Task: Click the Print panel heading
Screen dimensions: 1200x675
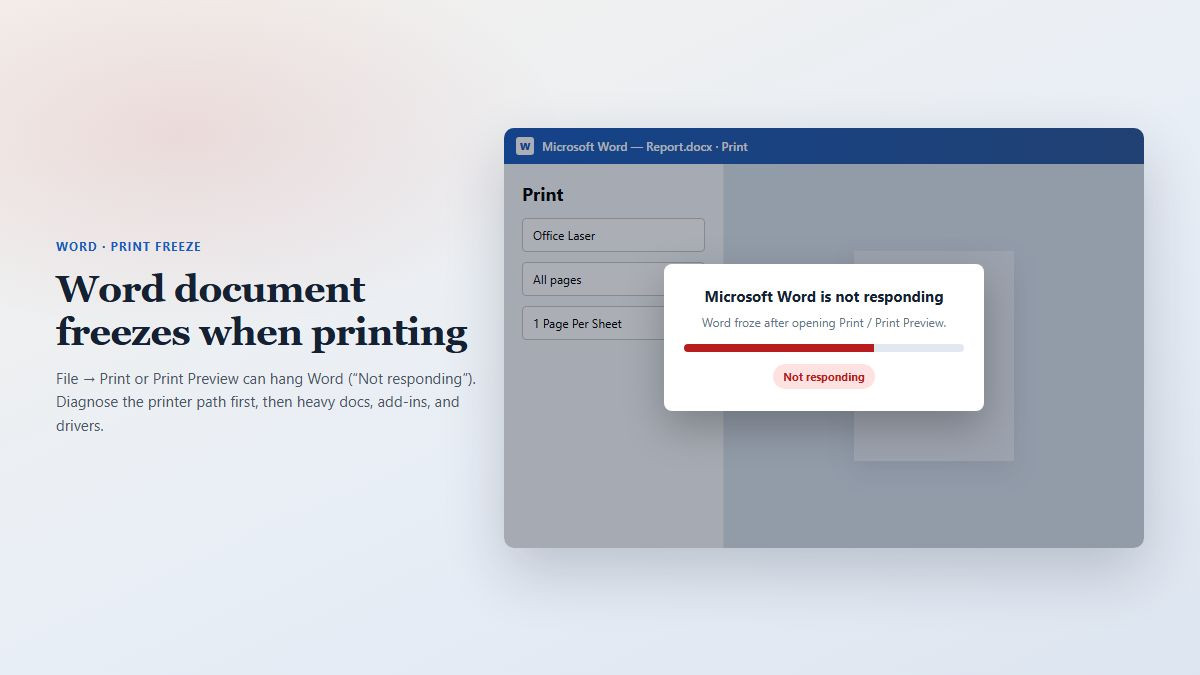Action: tap(543, 194)
